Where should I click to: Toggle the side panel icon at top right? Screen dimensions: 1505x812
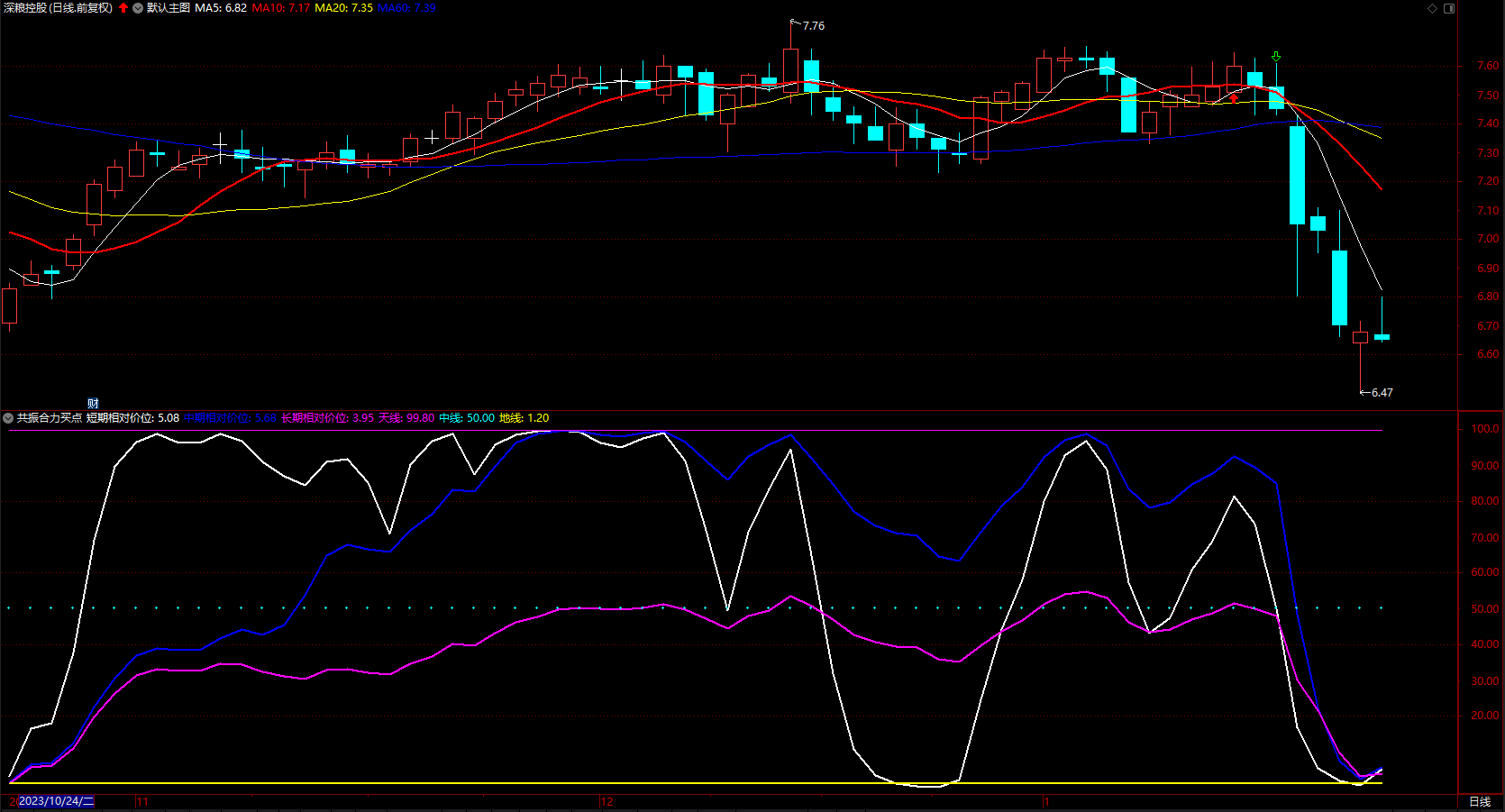coord(1449,8)
